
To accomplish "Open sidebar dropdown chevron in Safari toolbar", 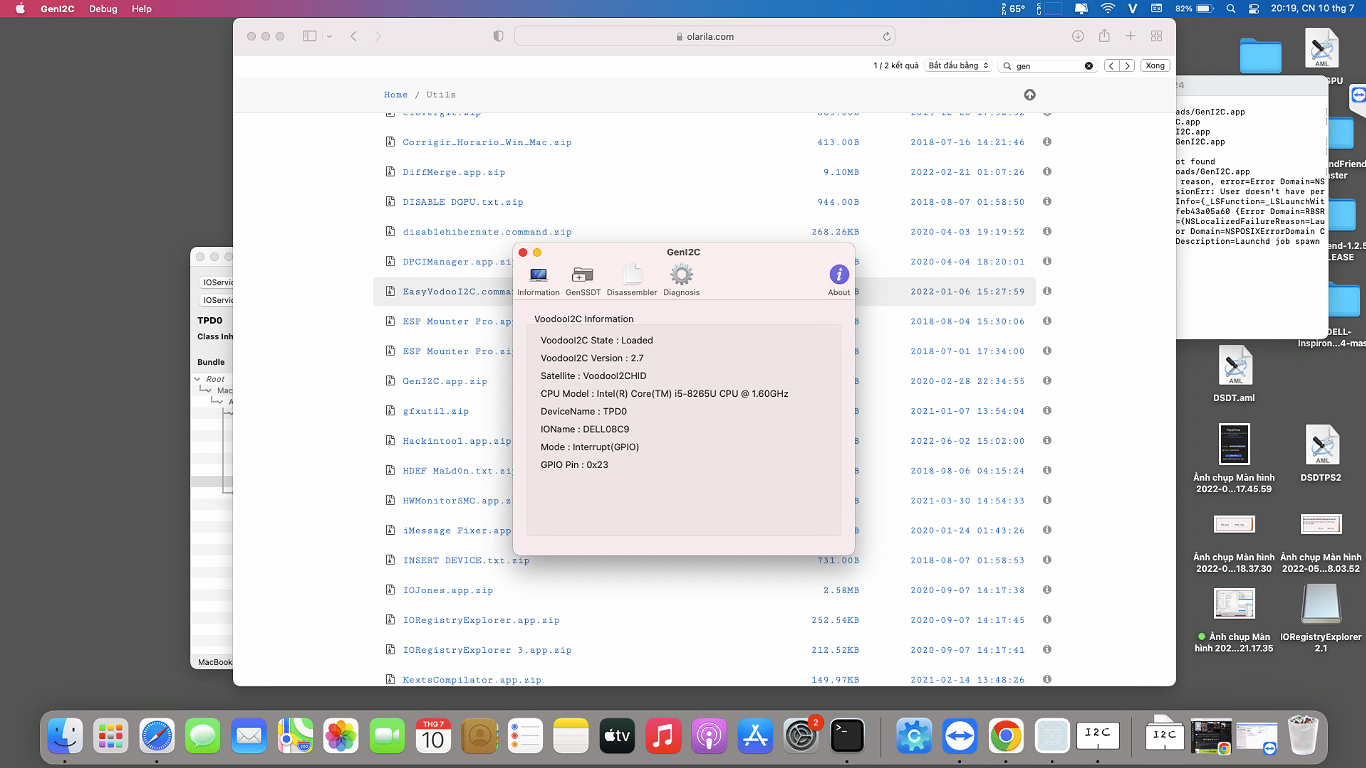I will [x=327, y=36].
